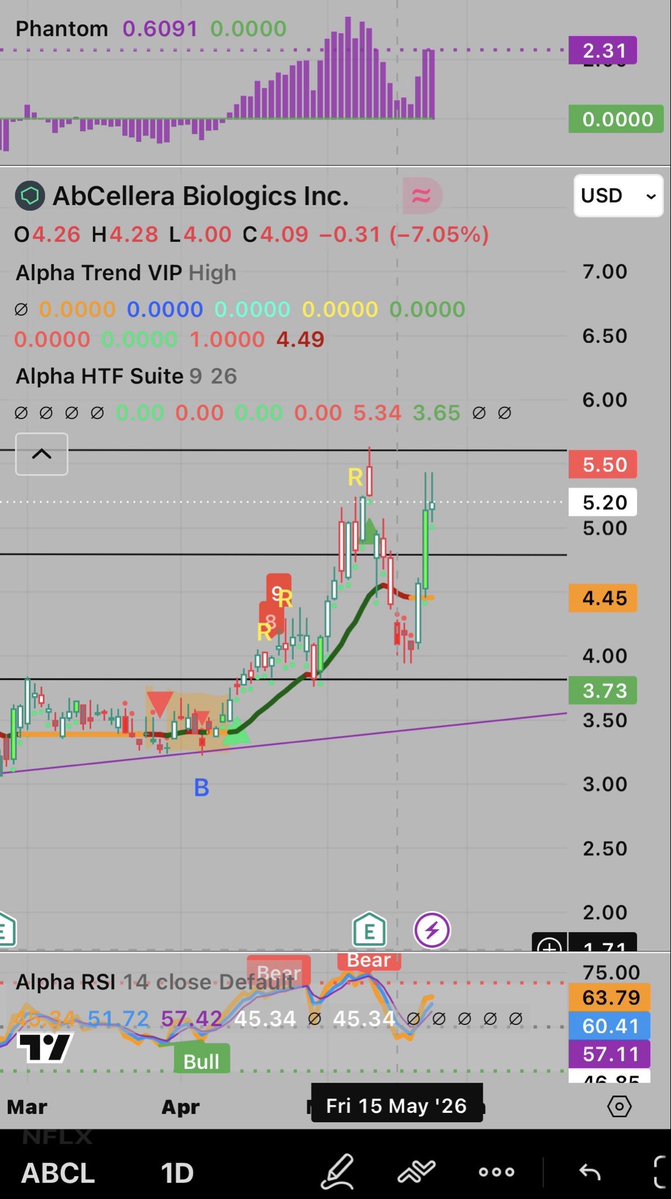This screenshot has height=1199, width=671.
Task: Open the ABCL symbol search
Action: (58, 1171)
